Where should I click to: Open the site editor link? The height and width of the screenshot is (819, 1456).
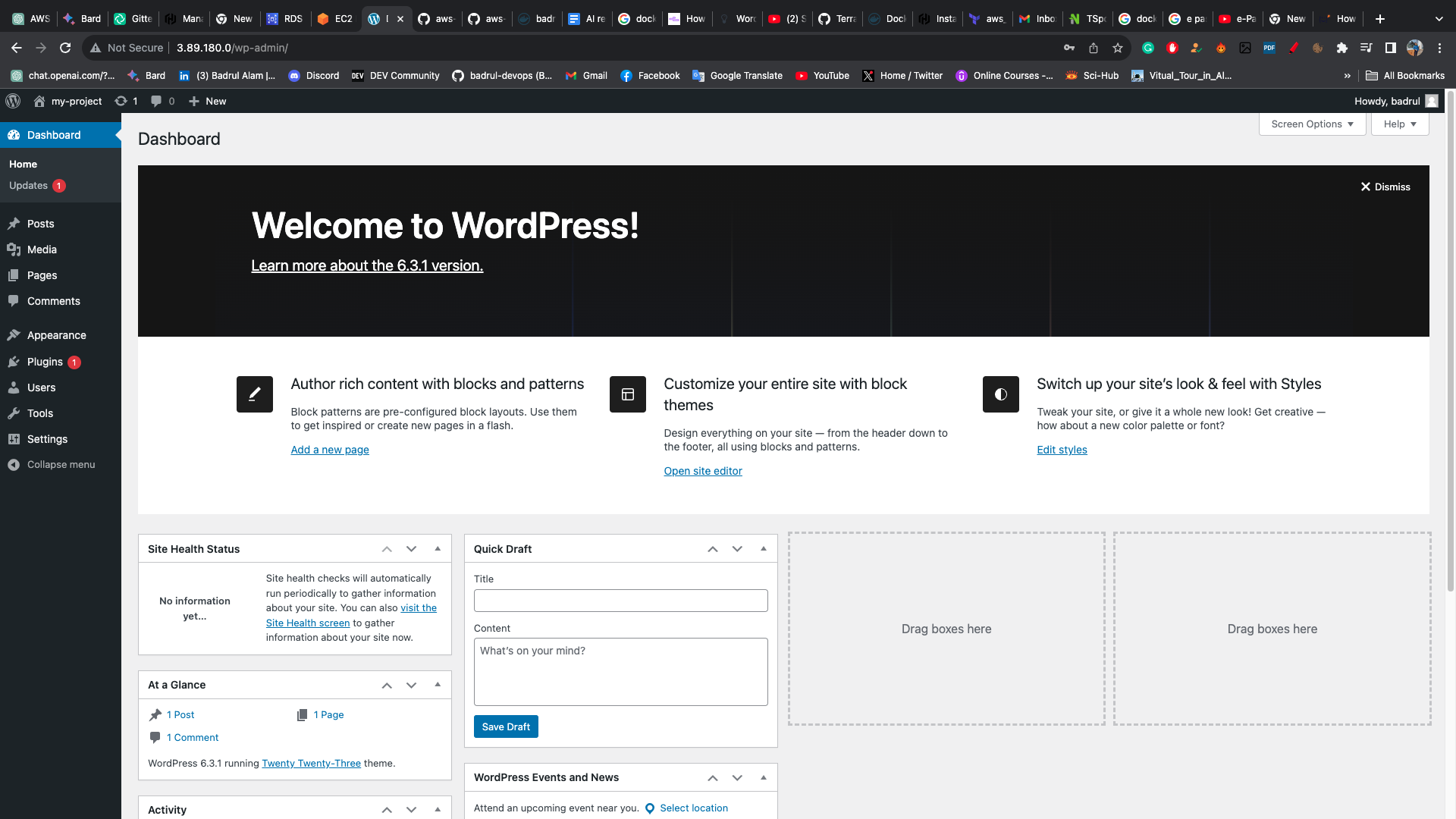(702, 471)
